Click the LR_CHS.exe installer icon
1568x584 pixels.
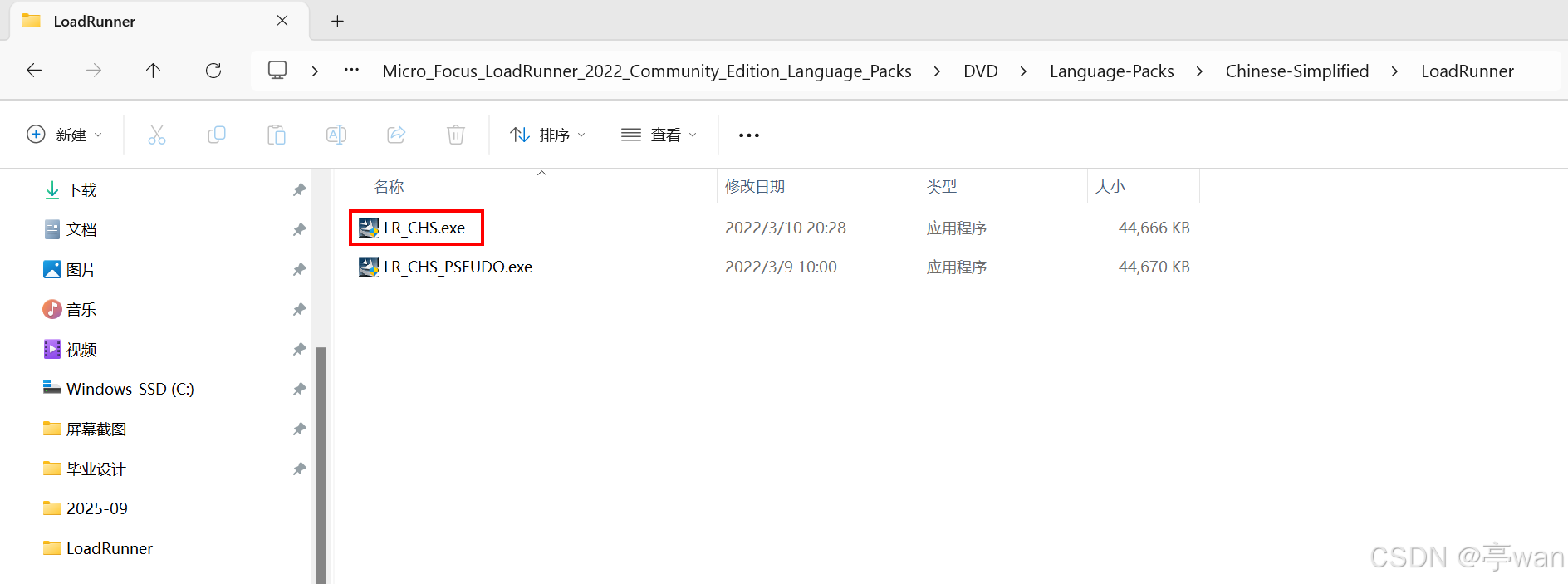pyautogui.click(x=369, y=228)
